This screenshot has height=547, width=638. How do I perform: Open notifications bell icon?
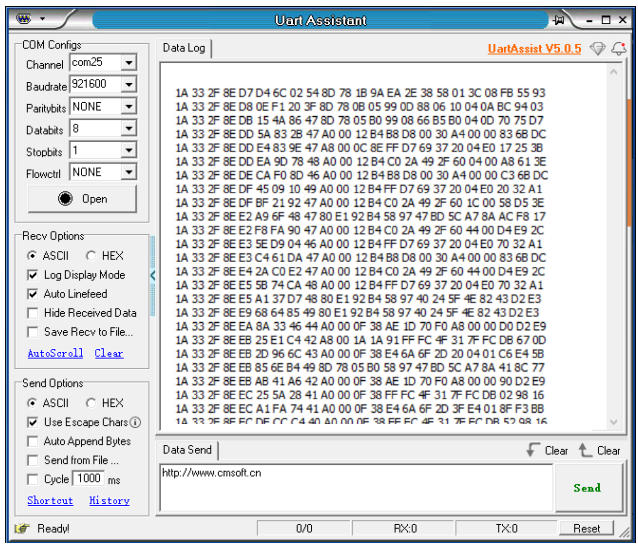tap(619, 48)
